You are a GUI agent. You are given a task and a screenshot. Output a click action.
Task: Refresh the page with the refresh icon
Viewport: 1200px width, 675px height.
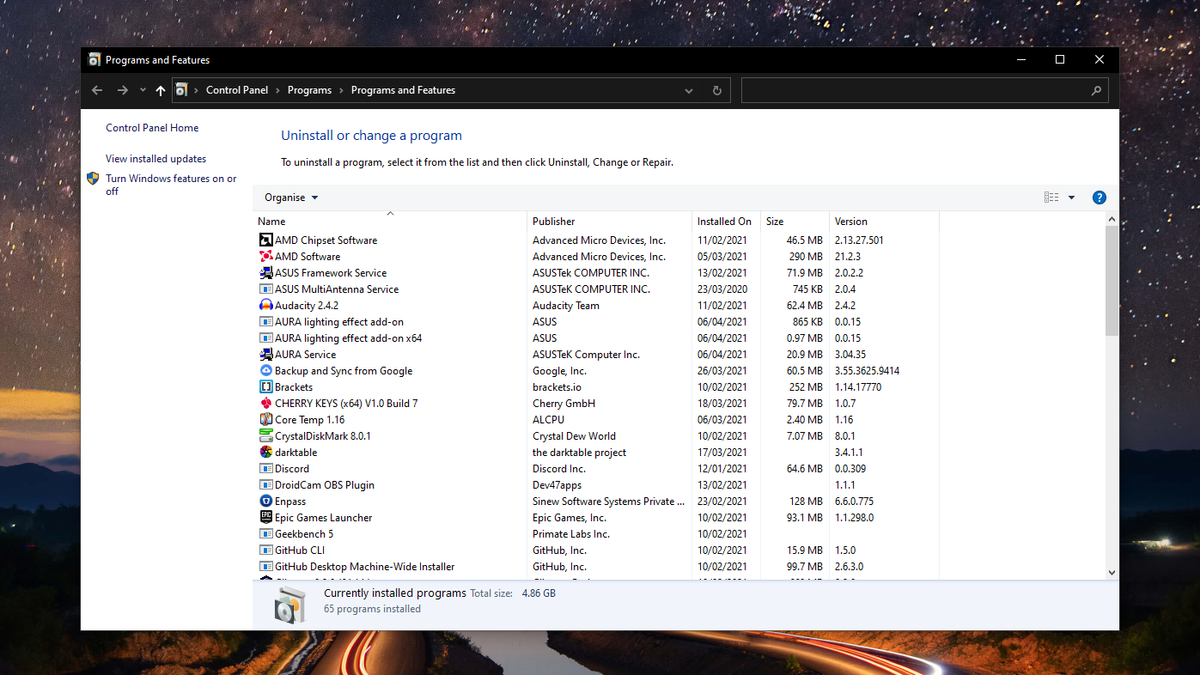[x=716, y=90]
